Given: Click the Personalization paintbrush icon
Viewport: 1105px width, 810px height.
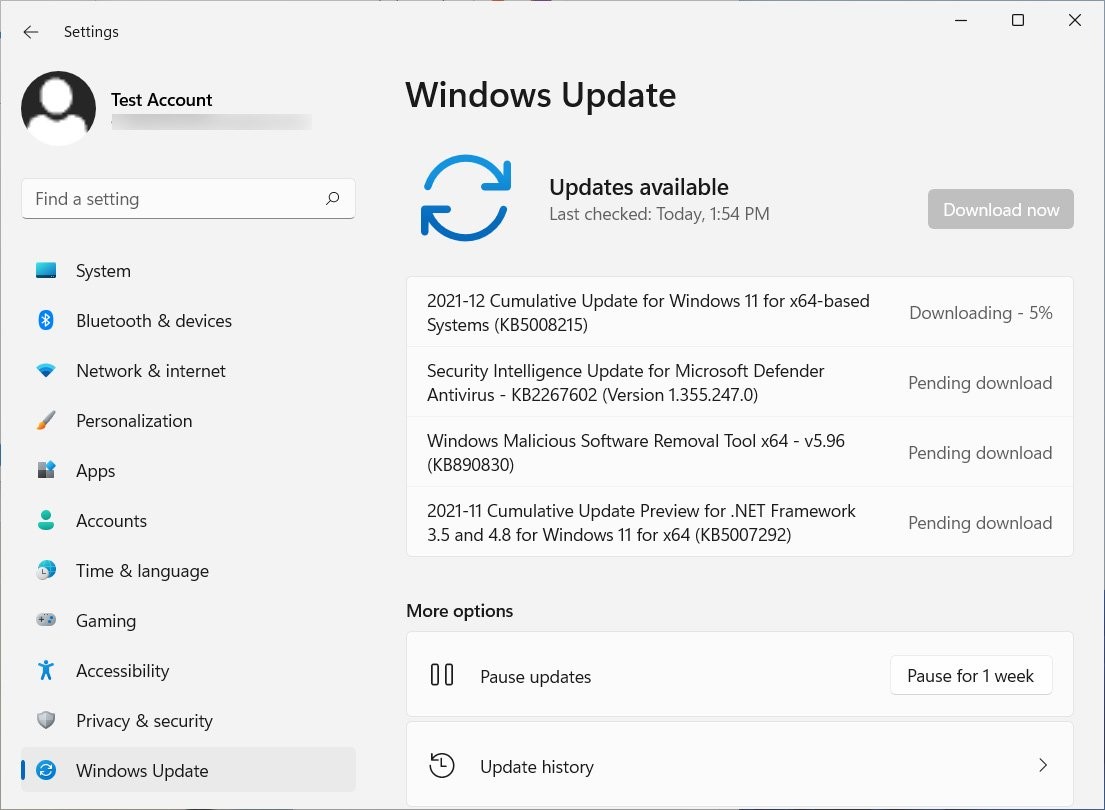Looking at the screenshot, I should click(x=46, y=421).
